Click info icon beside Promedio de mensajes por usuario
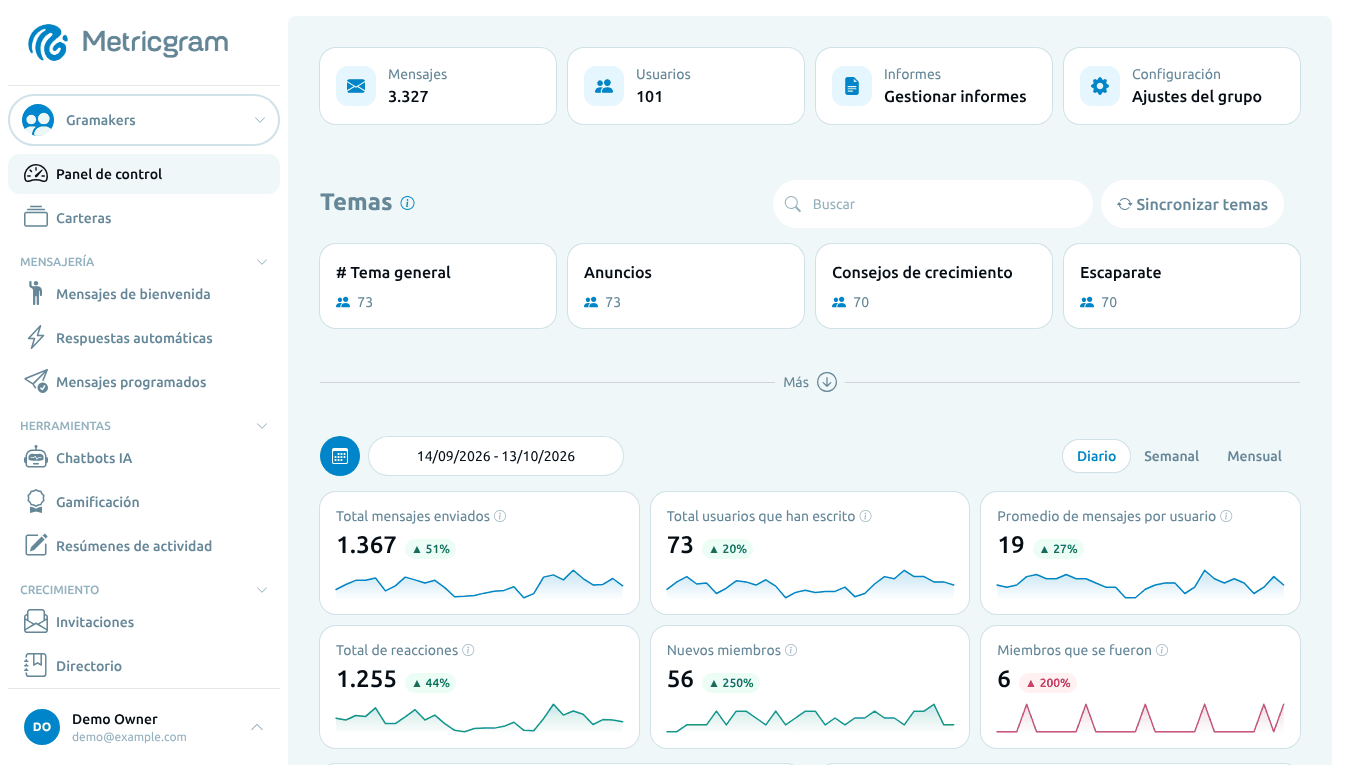The width and height of the screenshot is (1348, 765). click(x=1226, y=517)
